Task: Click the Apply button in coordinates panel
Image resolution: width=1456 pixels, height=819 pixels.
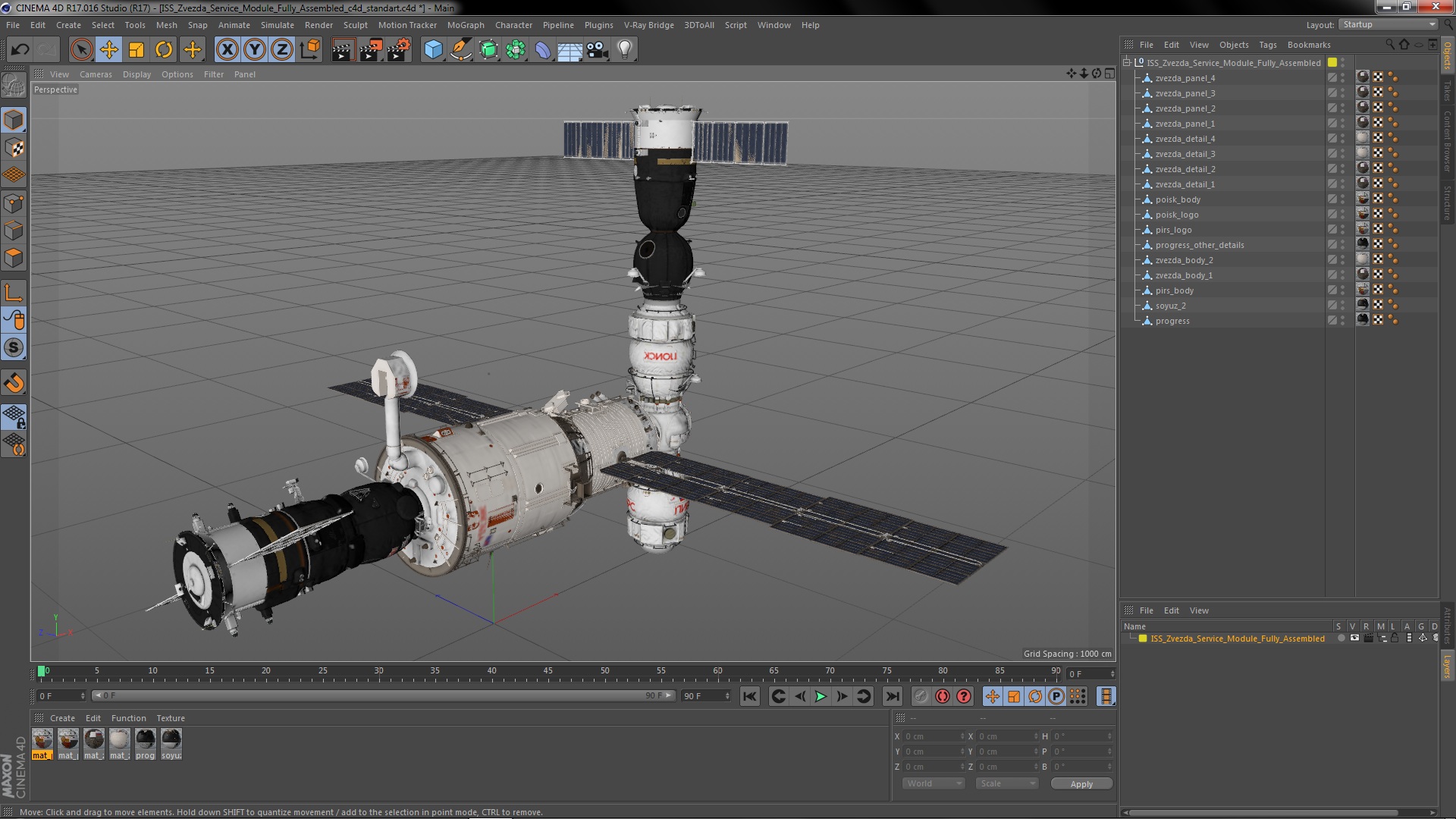Action: coord(1081,784)
